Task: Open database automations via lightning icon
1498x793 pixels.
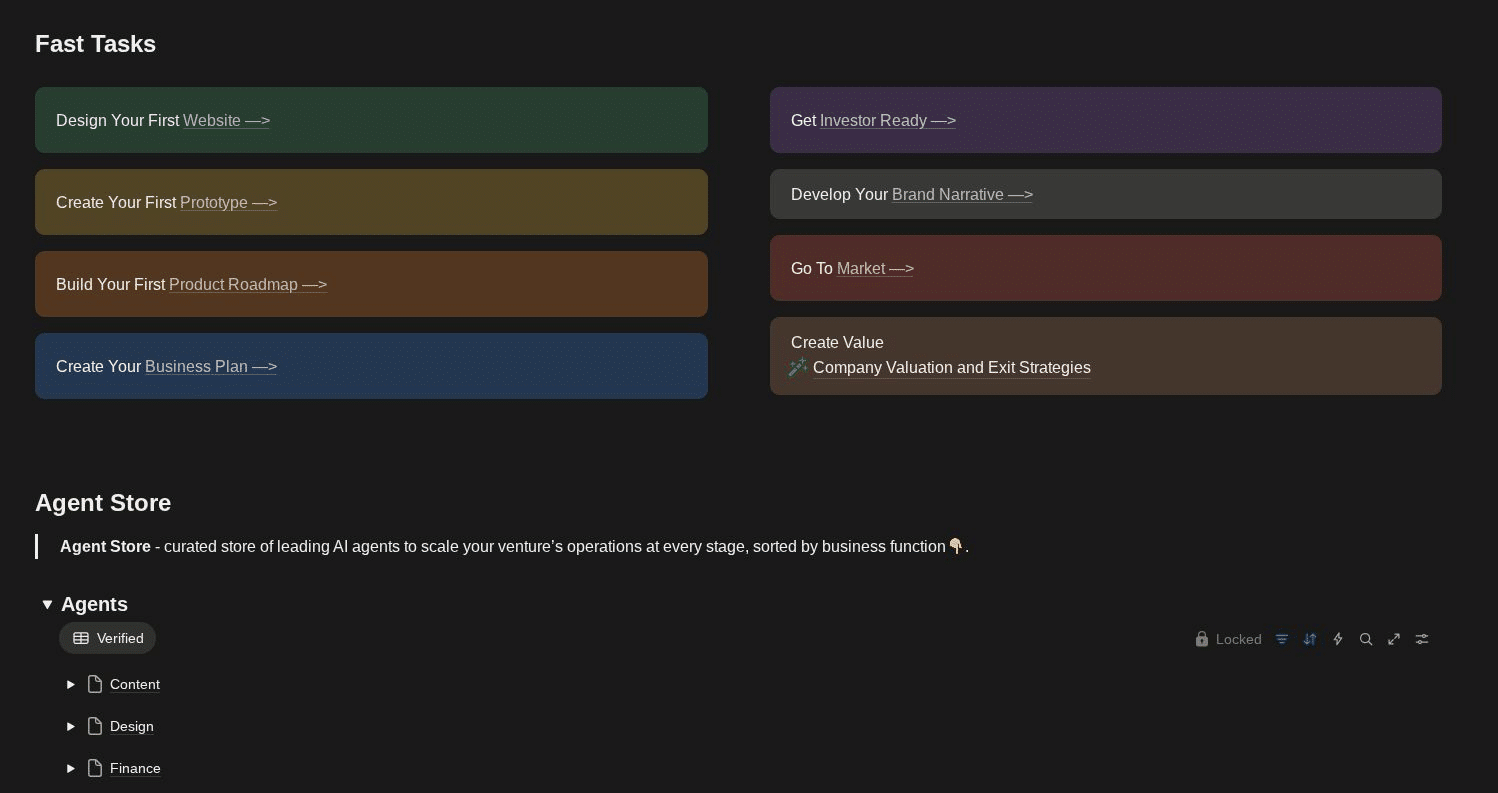Action: [1338, 639]
